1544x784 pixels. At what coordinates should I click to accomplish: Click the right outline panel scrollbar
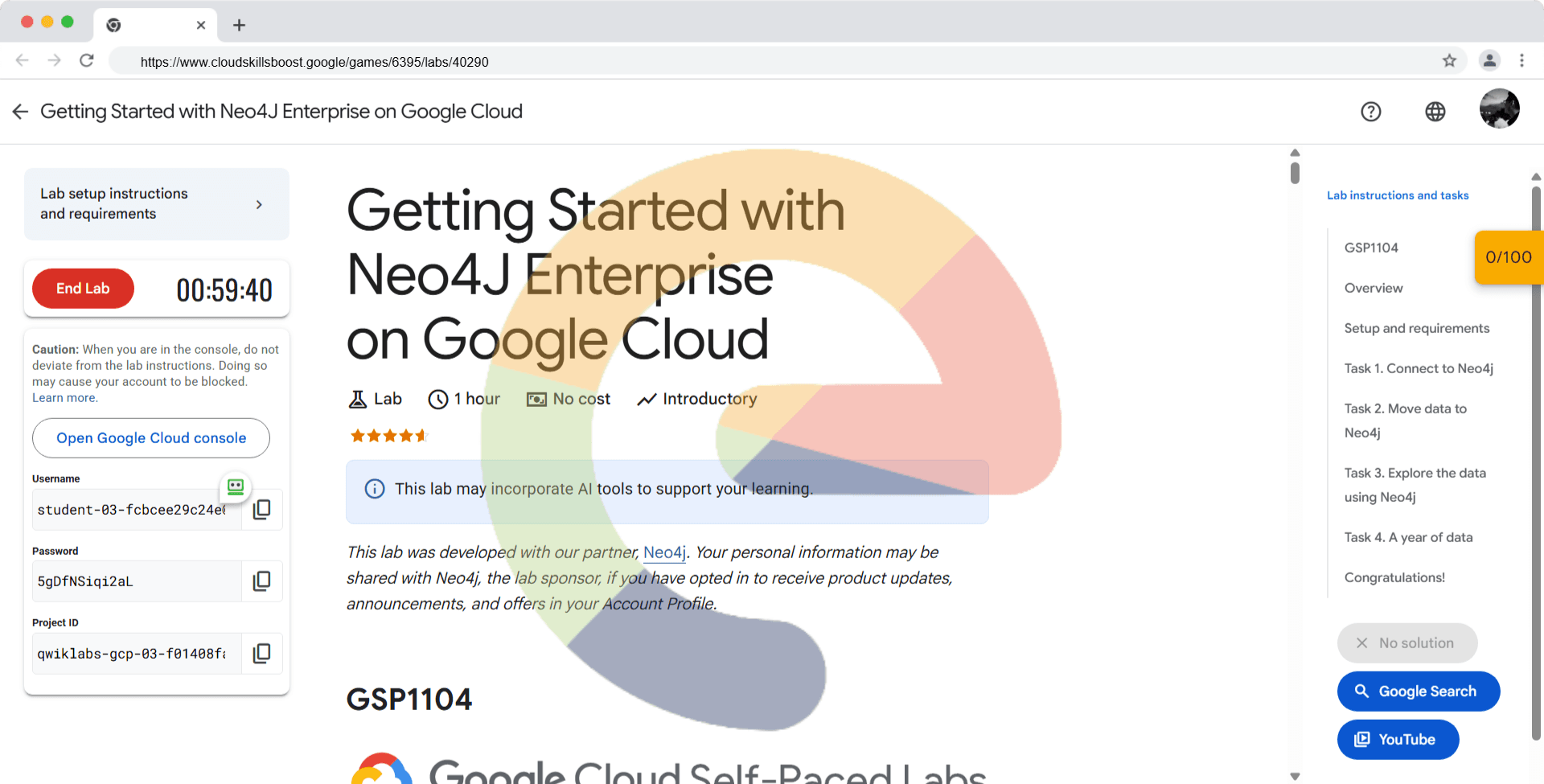coord(1536,462)
